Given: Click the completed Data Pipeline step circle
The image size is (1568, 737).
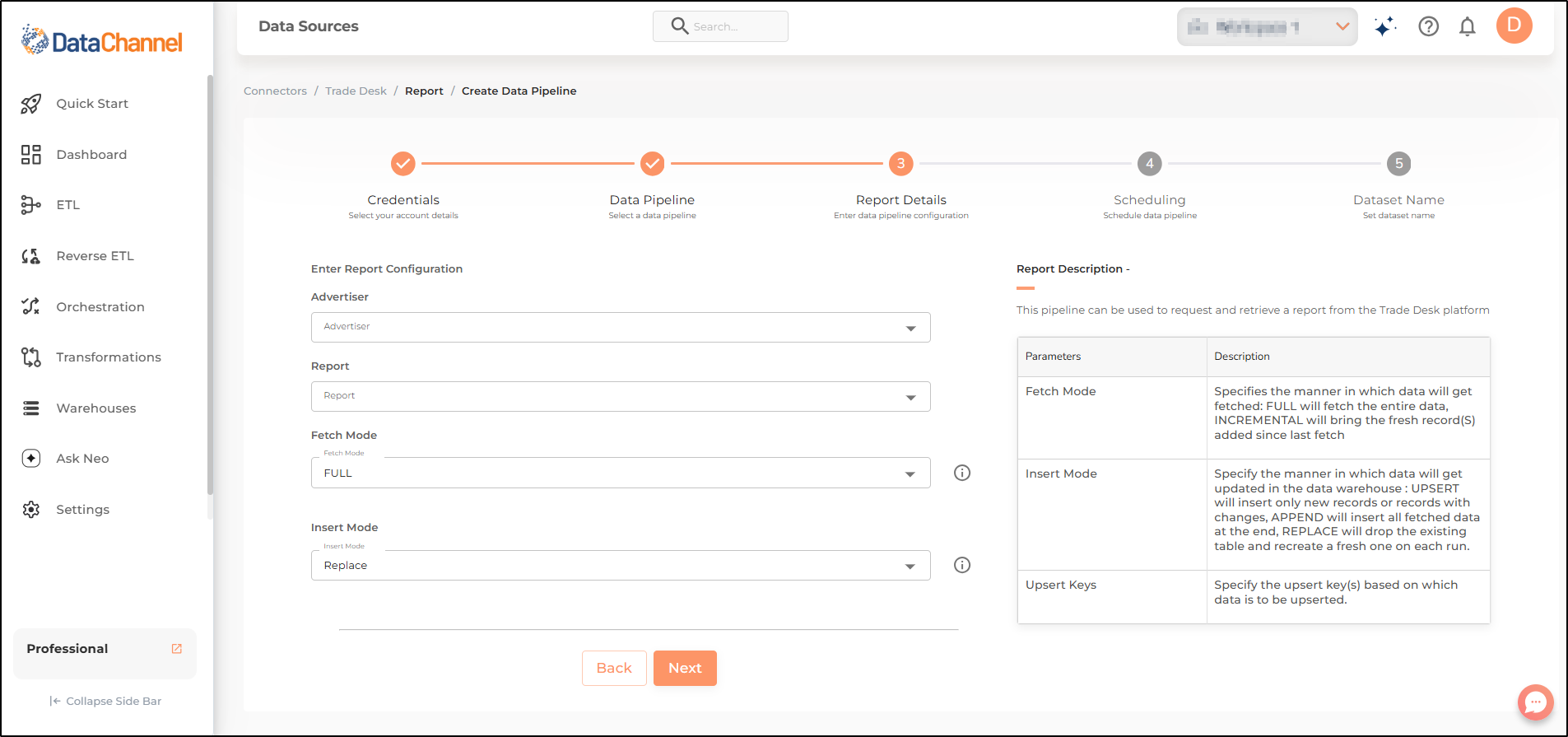Looking at the screenshot, I should pyautogui.click(x=653, y=164).
